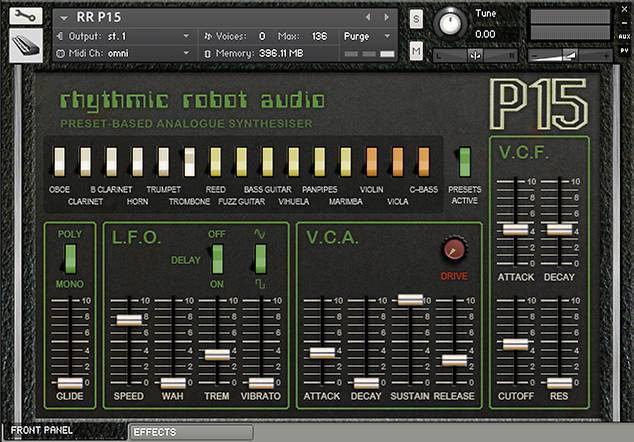Select the B CLARINET preset switch
Image resolution: width=634 pixels, height=442 pixels.
tap(112, 162)
